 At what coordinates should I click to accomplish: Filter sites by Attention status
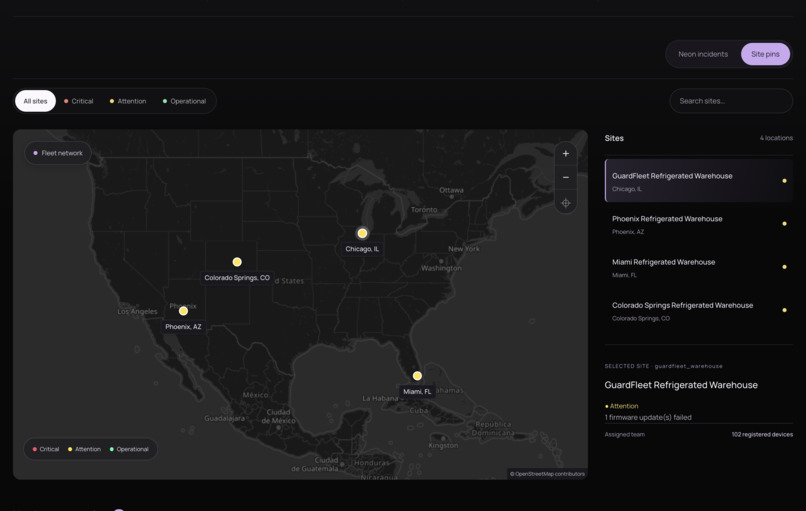[128, 101]
